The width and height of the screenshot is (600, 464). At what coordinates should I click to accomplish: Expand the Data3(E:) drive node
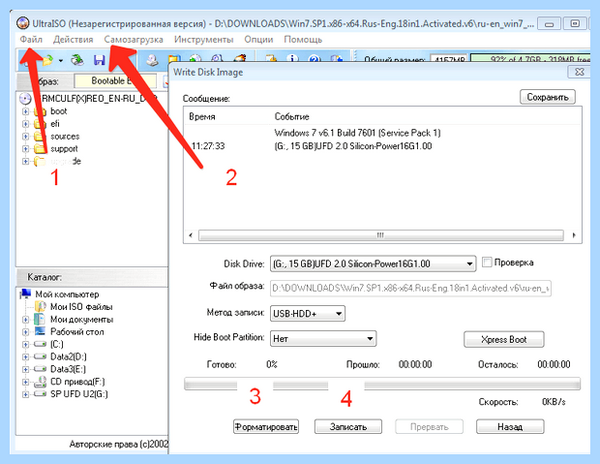[25, 369]
